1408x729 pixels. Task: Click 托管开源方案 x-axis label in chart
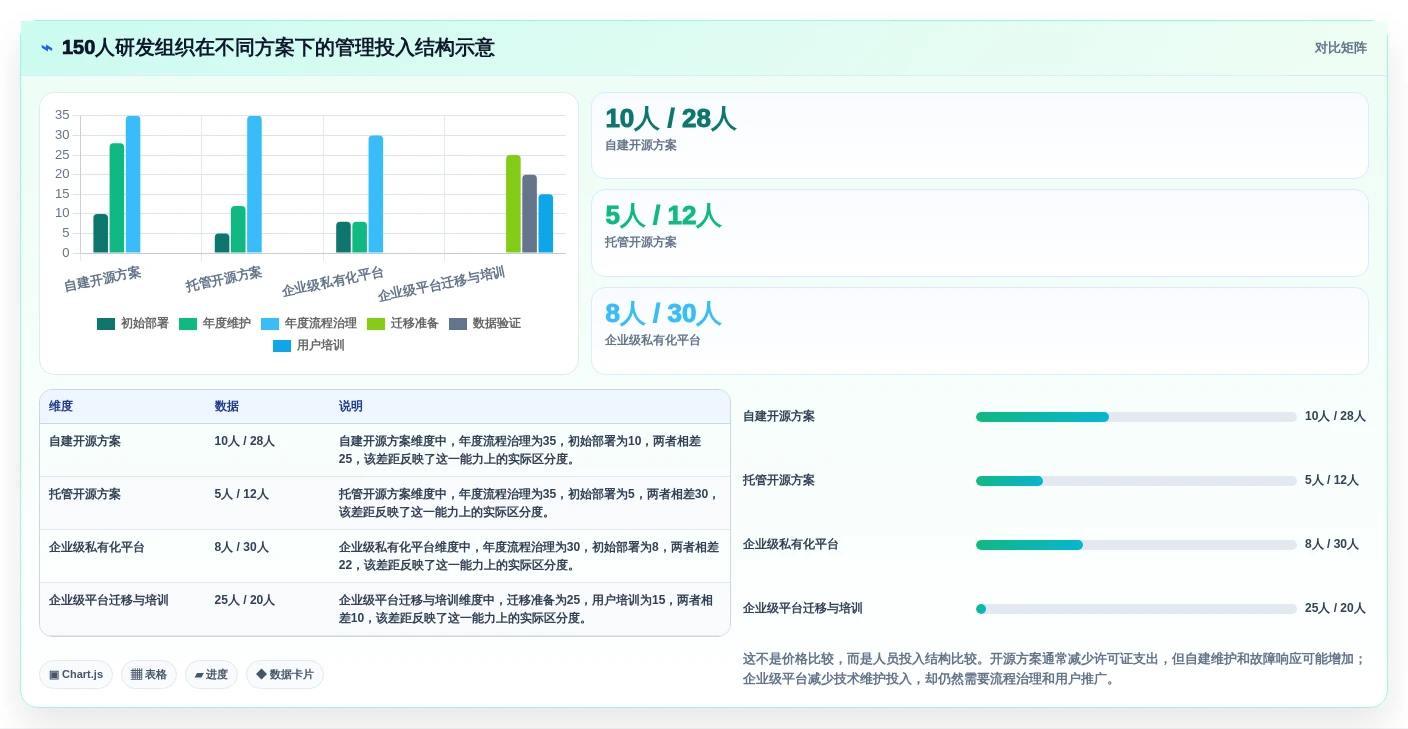pyautogui.click(x=224, y=279)
